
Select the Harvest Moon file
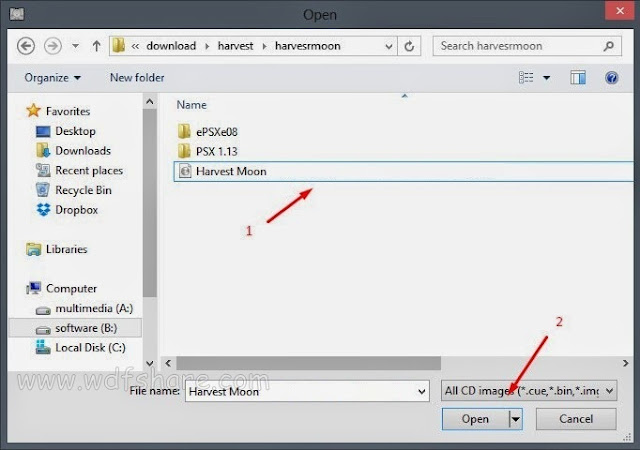click(x=403, y=171)
